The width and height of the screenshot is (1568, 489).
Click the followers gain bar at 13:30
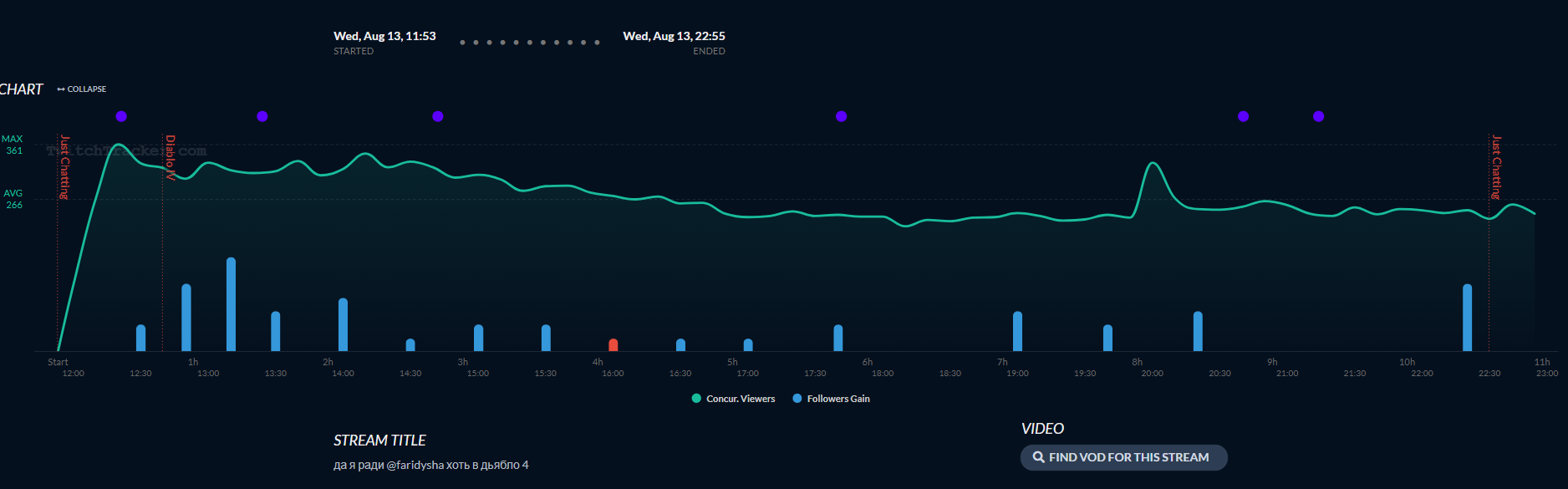pyautogui.click(x=276, y=331)
